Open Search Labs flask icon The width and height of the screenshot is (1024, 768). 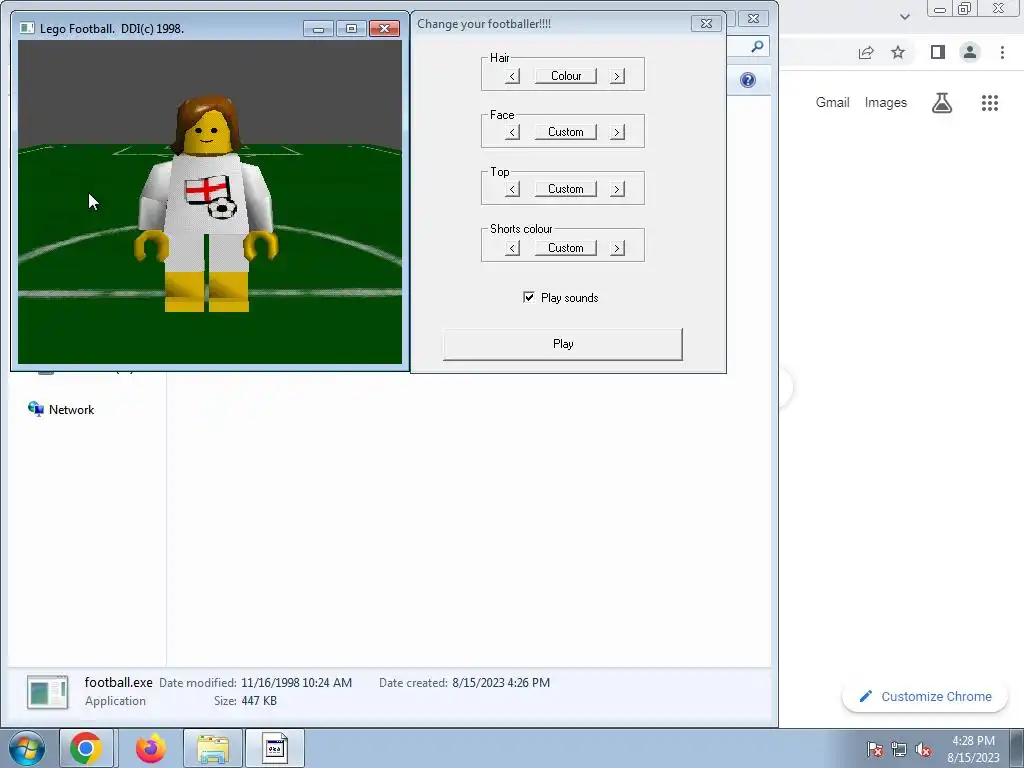pyautogui.click(x=942, y=103)
